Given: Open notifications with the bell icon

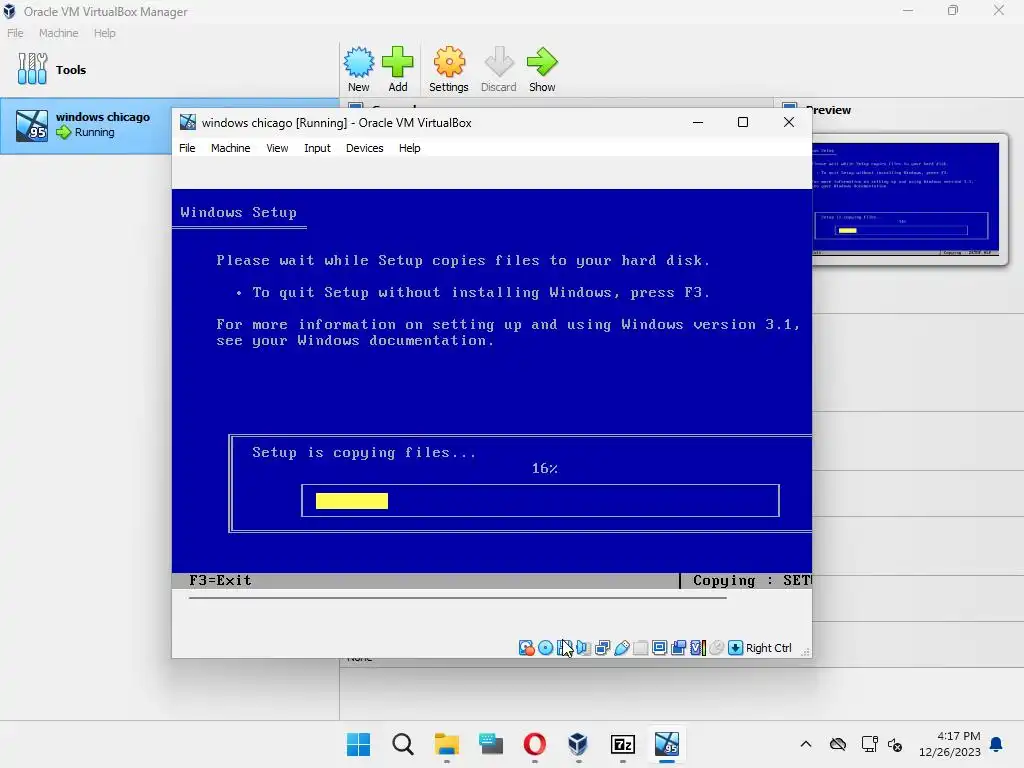Looking at the screenshot, I should coord(997,744).
